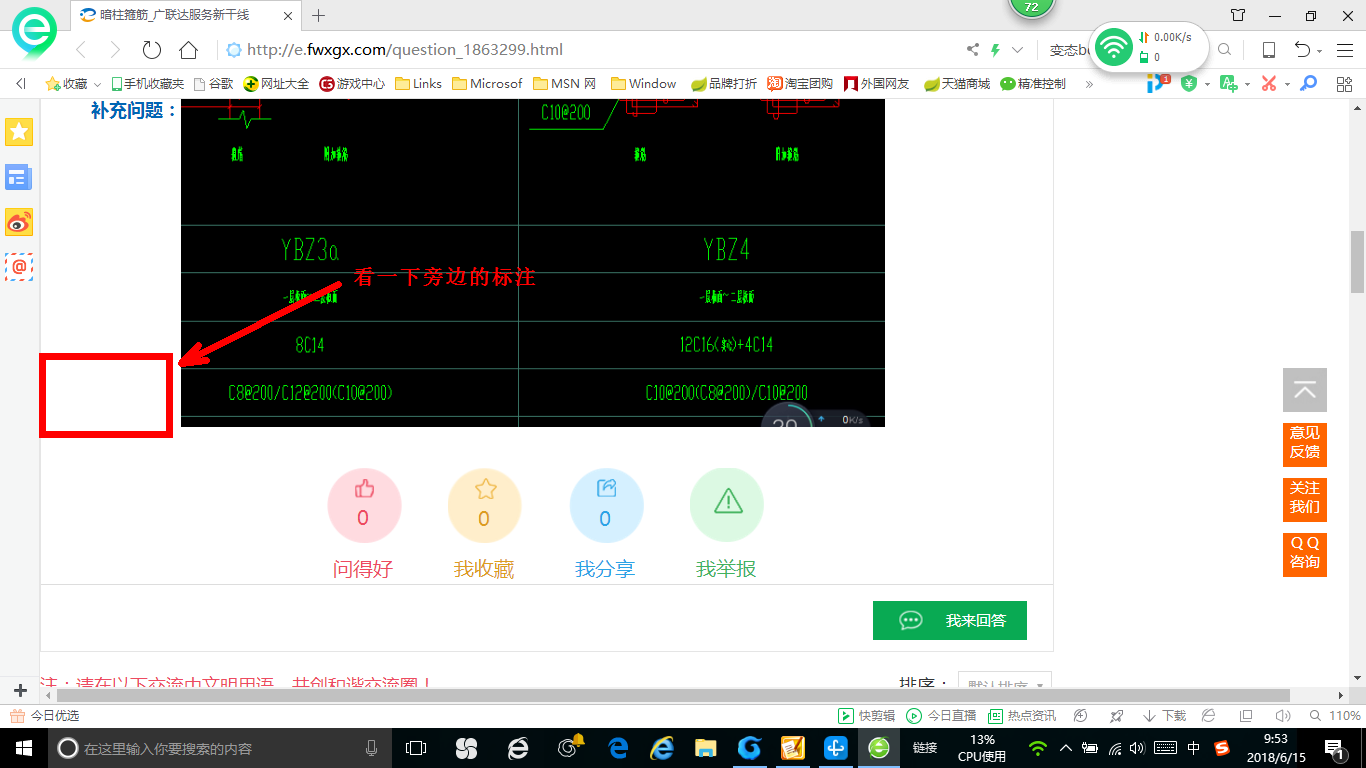Click the URL address field
This screenshot has width=1366, height=768.
coord(590,50)
